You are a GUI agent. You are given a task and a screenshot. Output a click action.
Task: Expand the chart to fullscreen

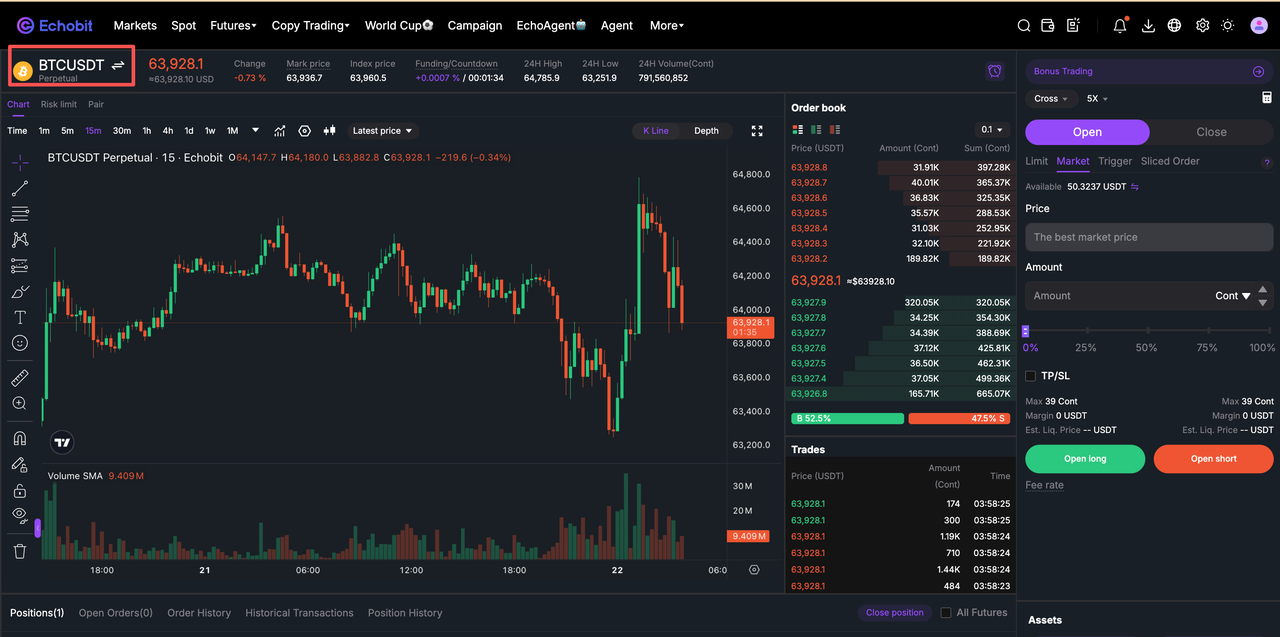click(757, 131)
